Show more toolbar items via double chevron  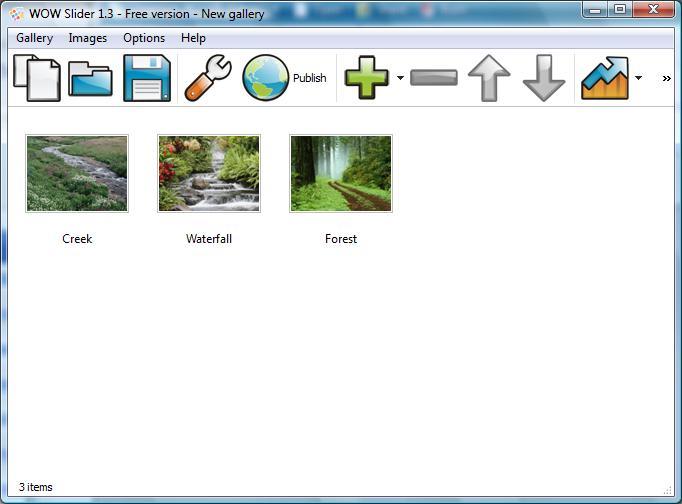point(666,79)
